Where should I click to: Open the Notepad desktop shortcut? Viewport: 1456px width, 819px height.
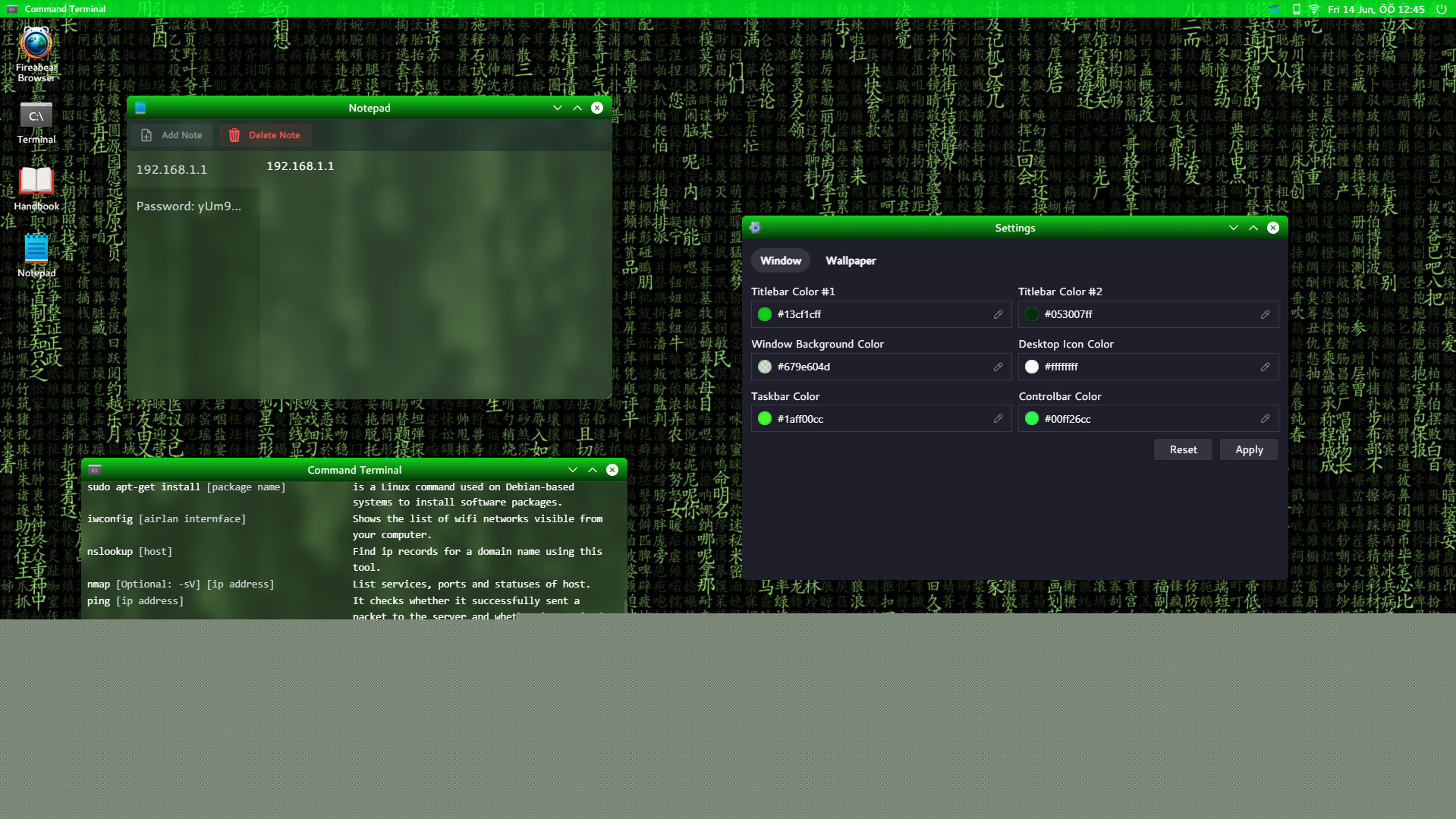point(36,250)
